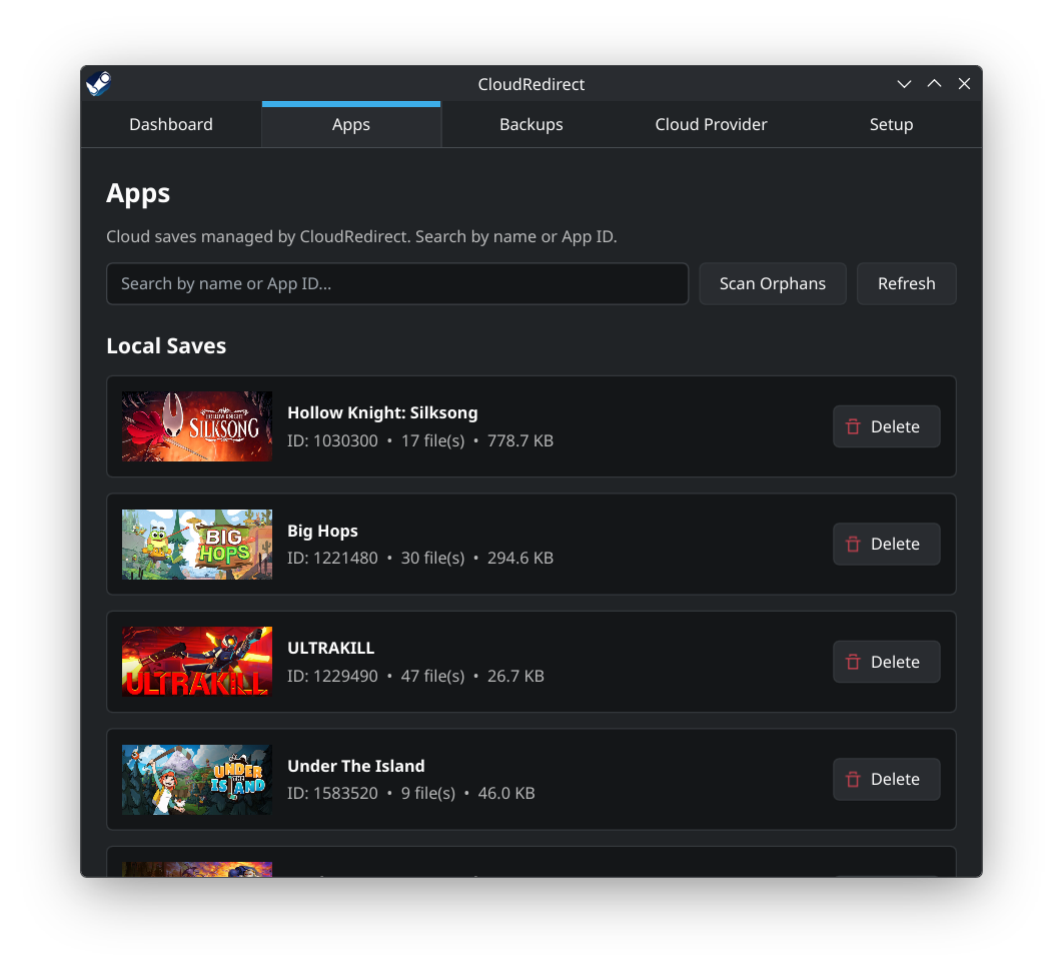Screen dimensions: 1063x973
Task: Click the Under The Island title text
Action: (x=356, y=766)
